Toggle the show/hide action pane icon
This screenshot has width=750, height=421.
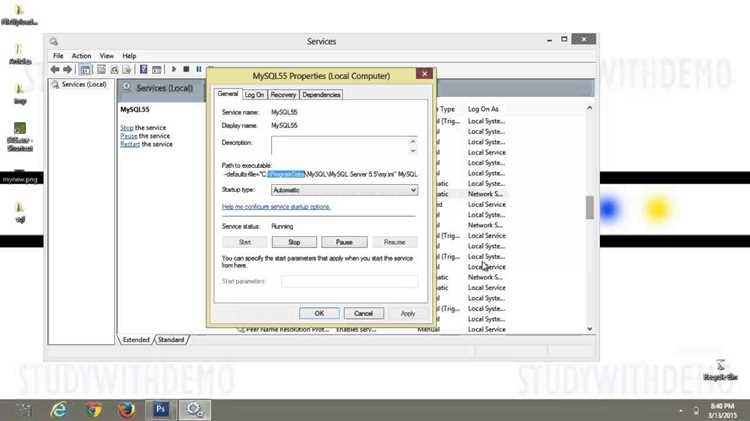click(x=156, y=69)
